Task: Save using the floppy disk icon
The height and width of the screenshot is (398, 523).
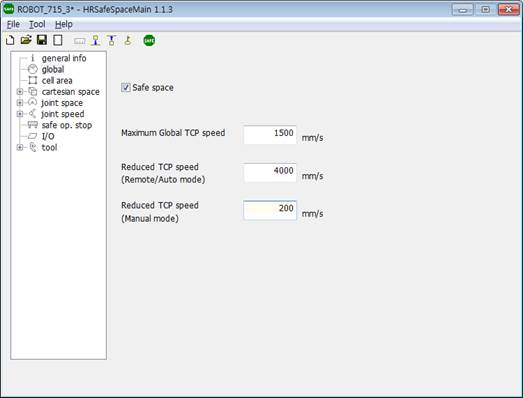Action: pyautogui.click(x=42, y=40)
